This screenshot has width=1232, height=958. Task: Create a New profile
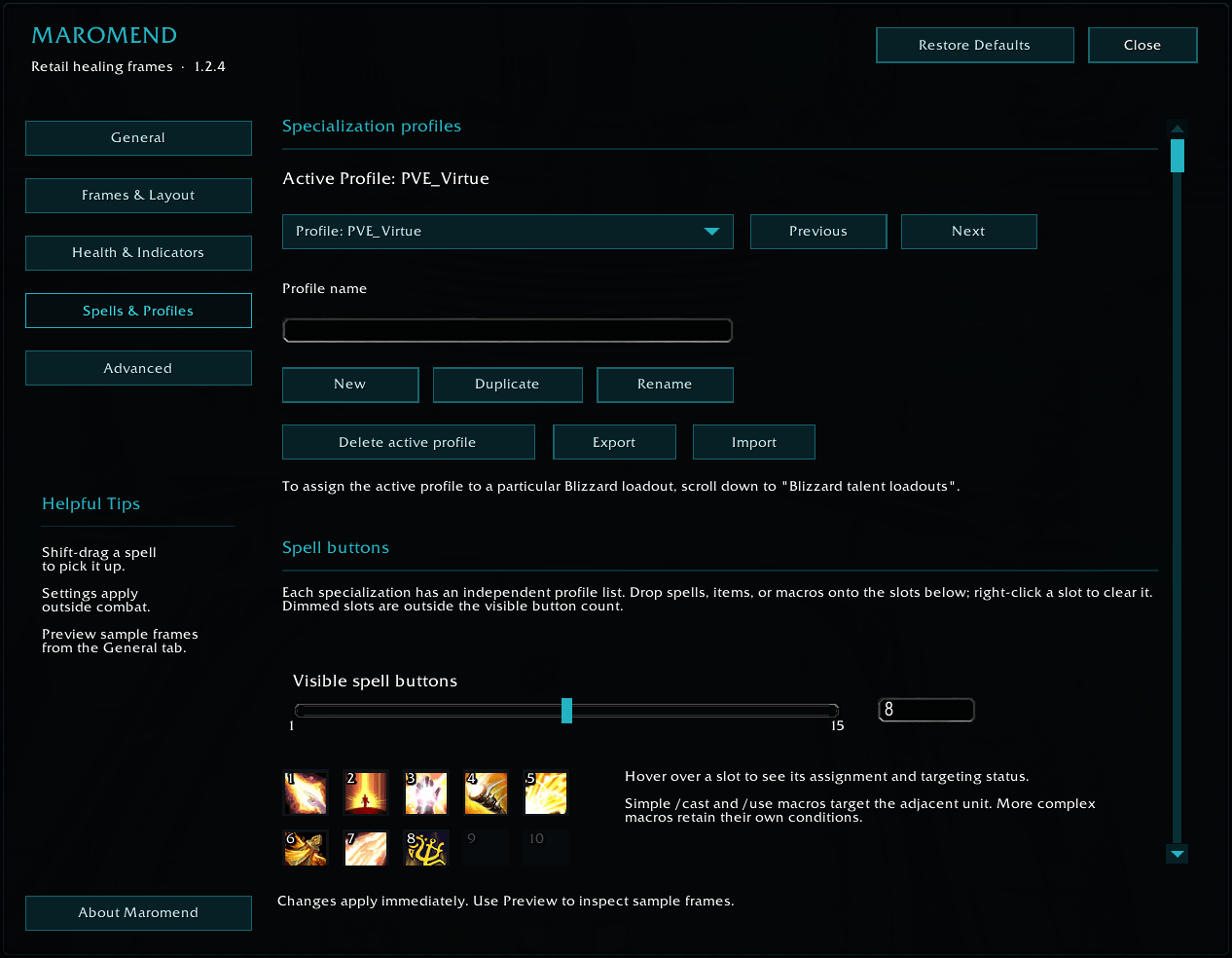[350, 385]
